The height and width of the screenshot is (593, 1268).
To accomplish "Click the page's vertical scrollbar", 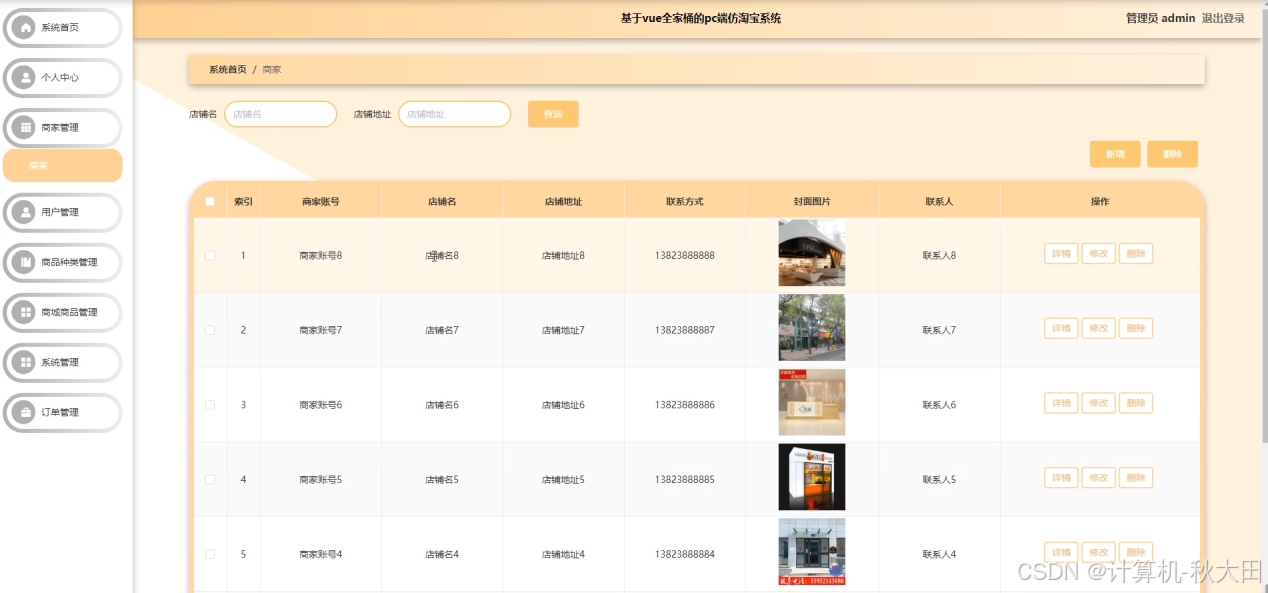I will point(1263,225).
